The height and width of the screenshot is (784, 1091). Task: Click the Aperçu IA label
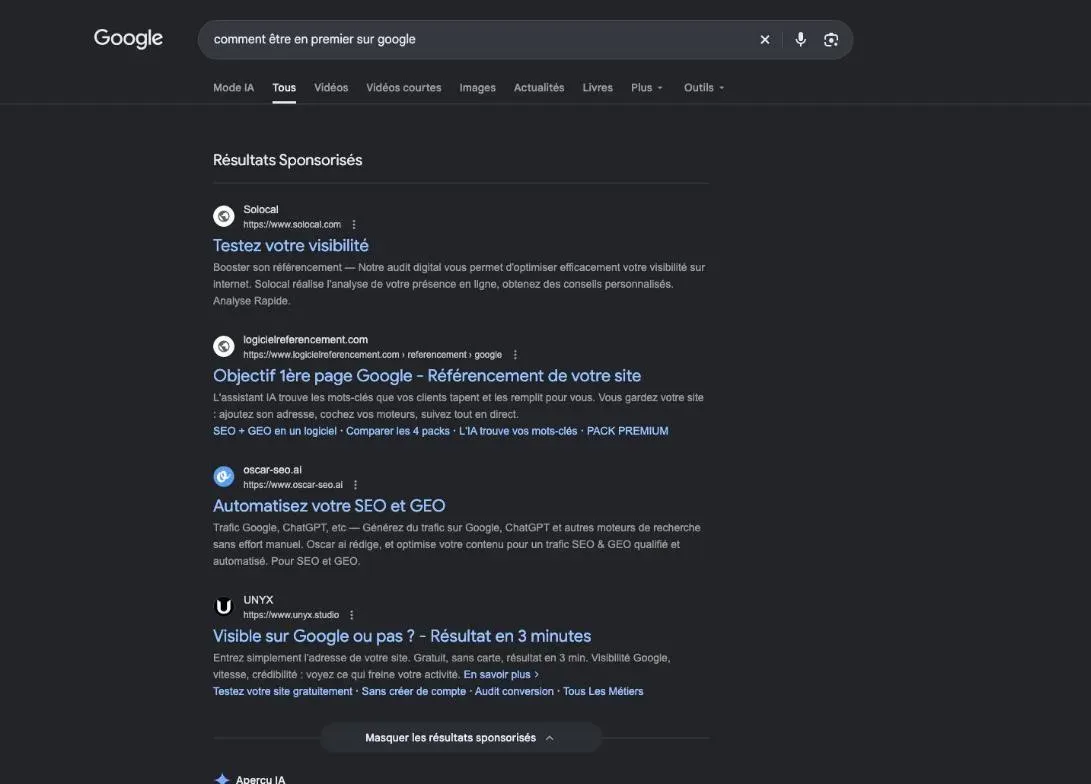pyautogui.click(x=260, y=779)
